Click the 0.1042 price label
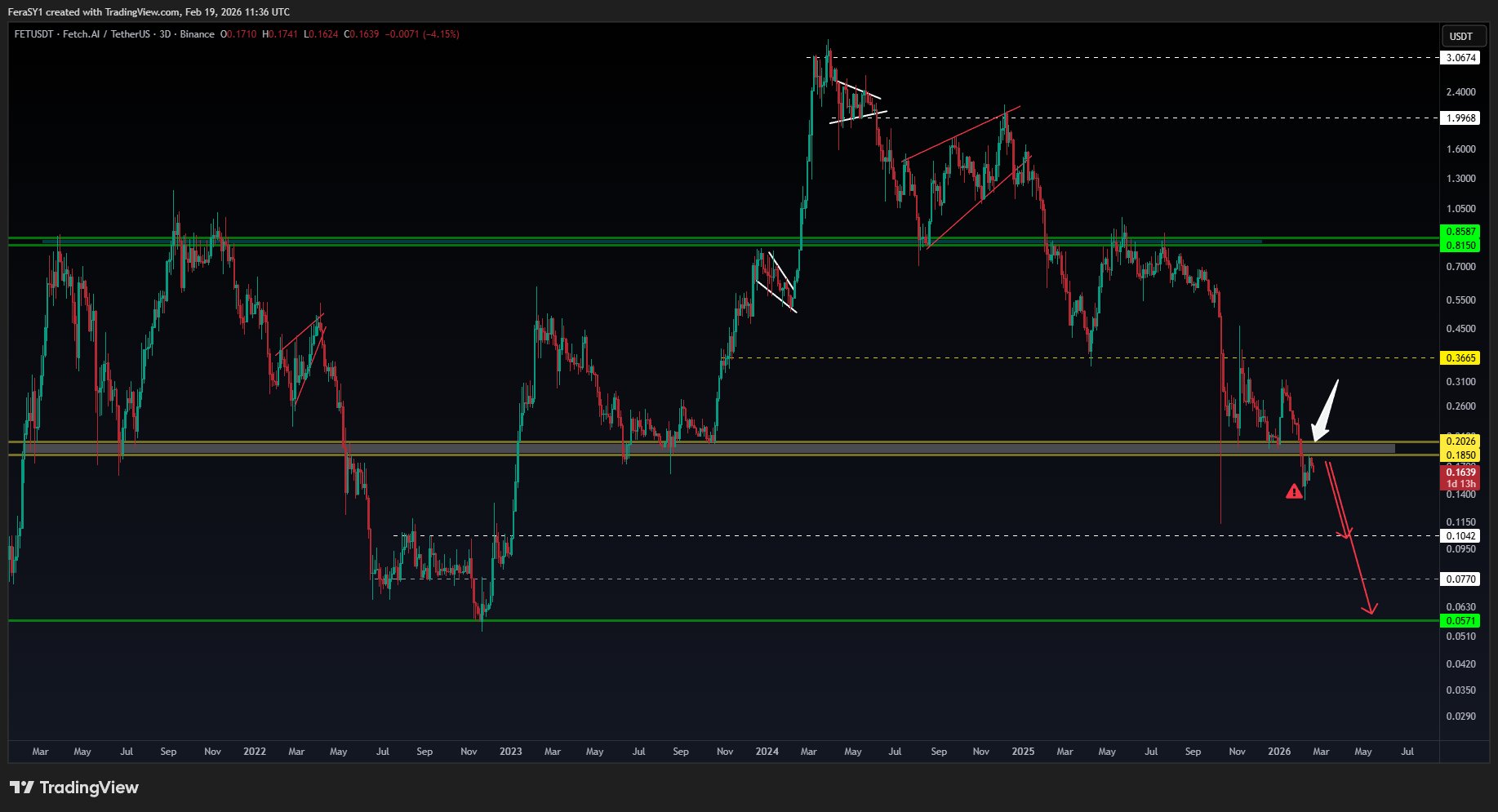The width and height of the screenshot is (1498, 812). 1460,536
